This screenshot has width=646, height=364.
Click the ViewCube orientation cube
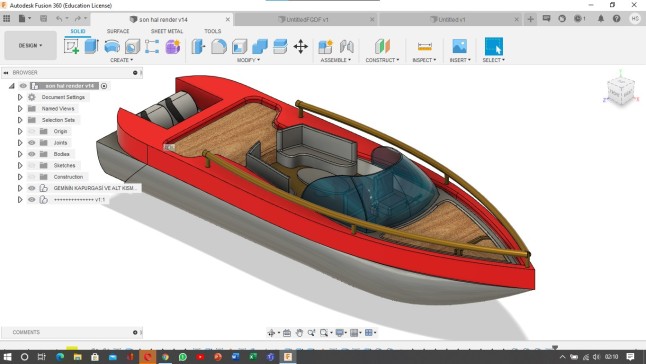click(620, 92)
